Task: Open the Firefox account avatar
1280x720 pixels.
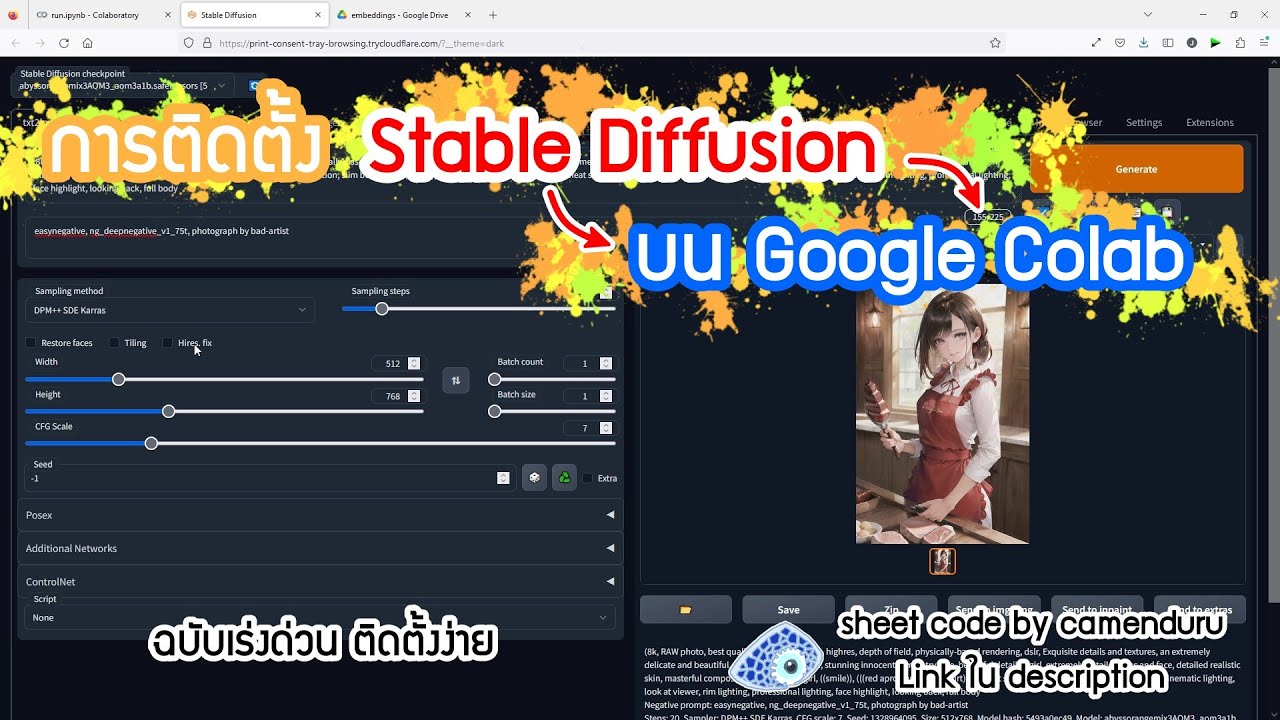Action: [x=1192, y=43]
